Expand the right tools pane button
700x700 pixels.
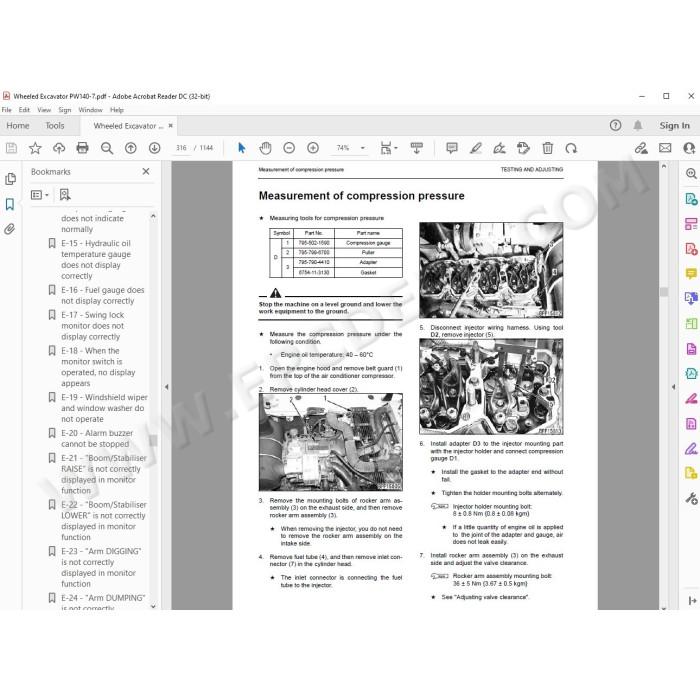[692, 600]
